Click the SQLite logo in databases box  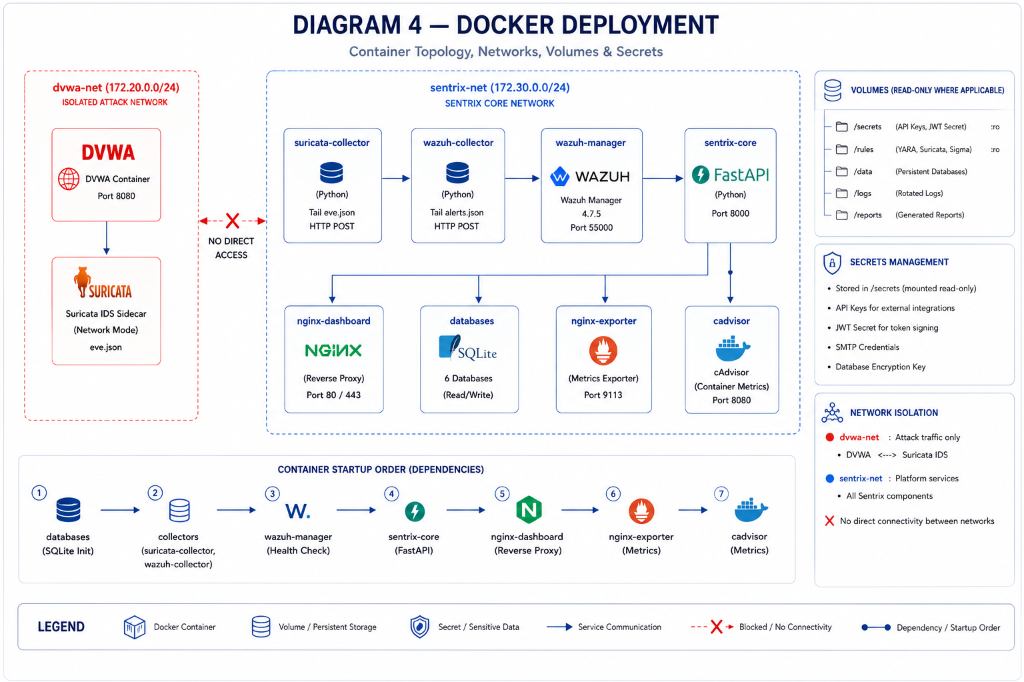(x=468, y=348)
